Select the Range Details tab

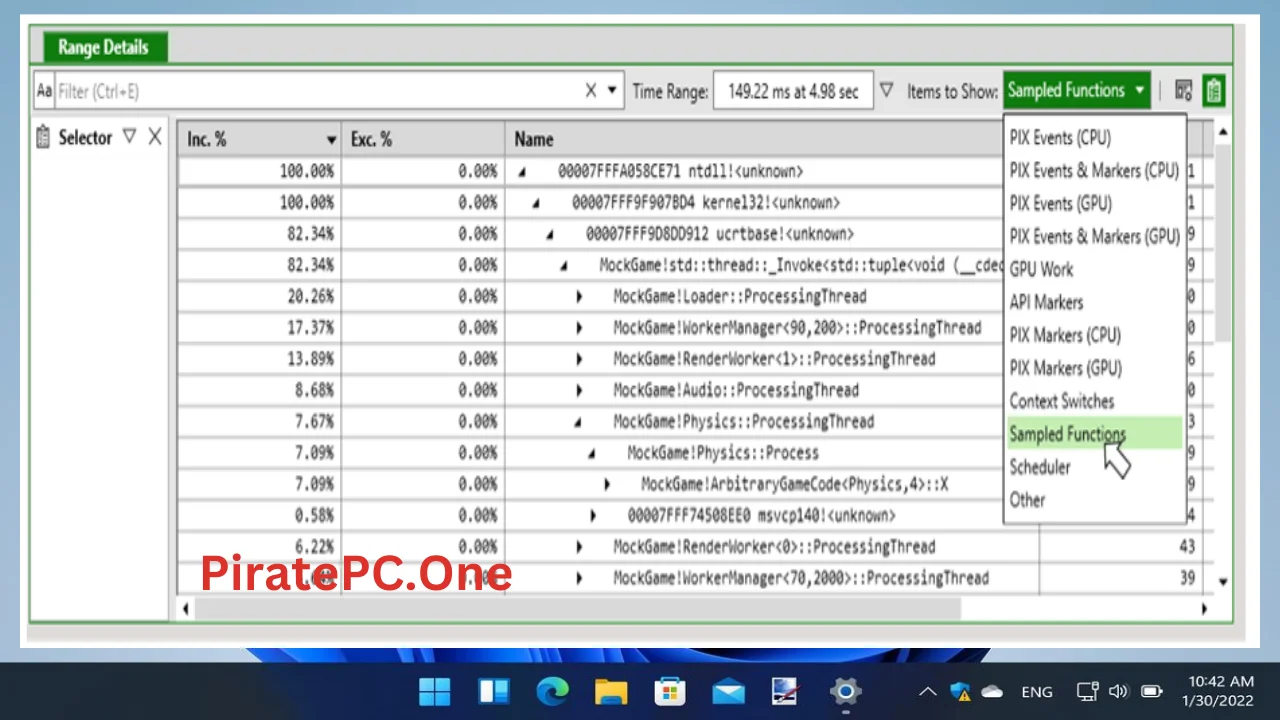[x=103, y=47]
